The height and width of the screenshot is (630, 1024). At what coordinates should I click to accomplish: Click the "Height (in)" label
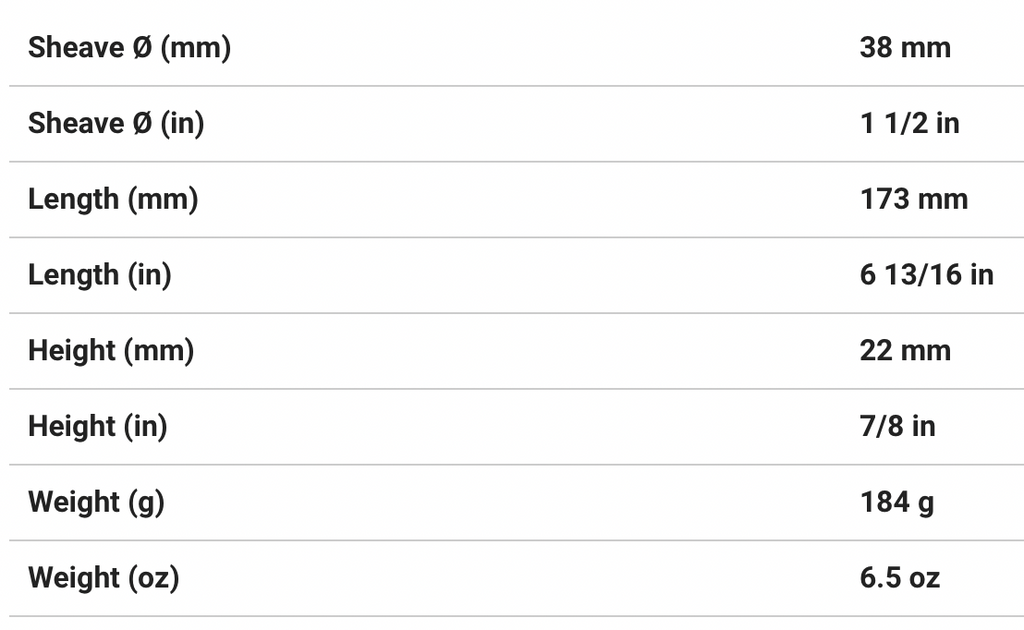coord(98,427)
